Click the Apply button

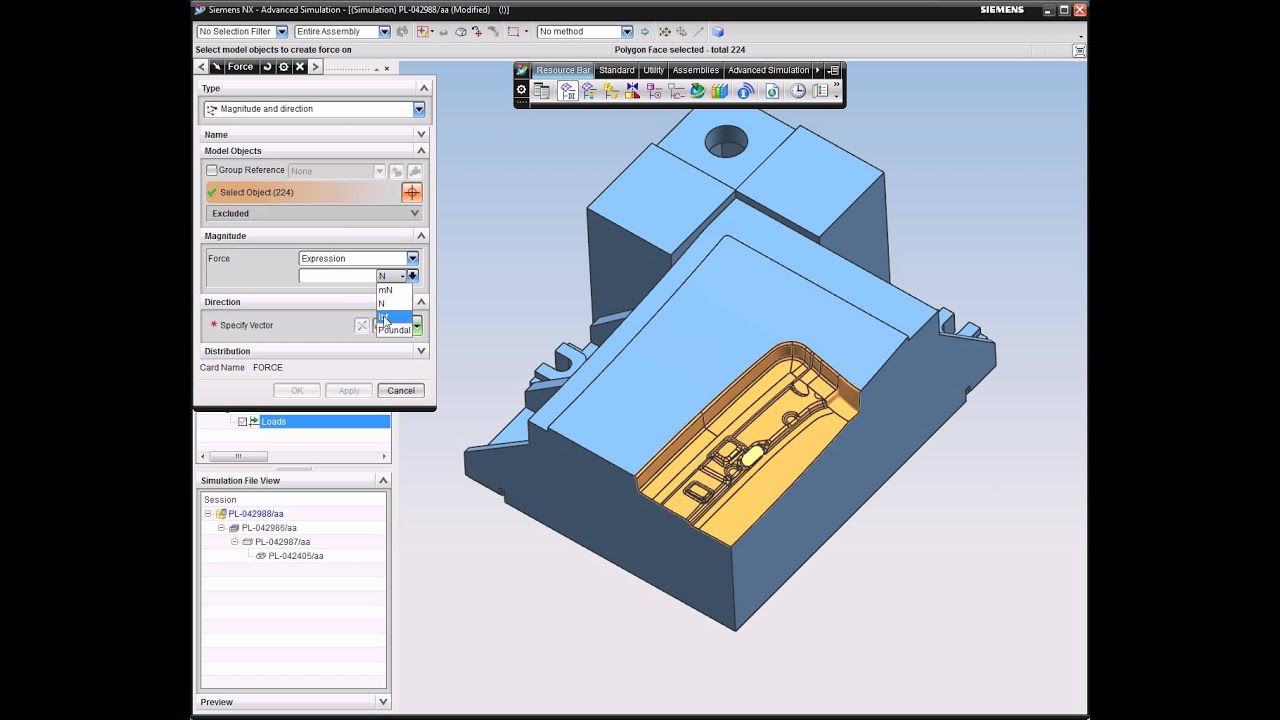click(348, 391)
